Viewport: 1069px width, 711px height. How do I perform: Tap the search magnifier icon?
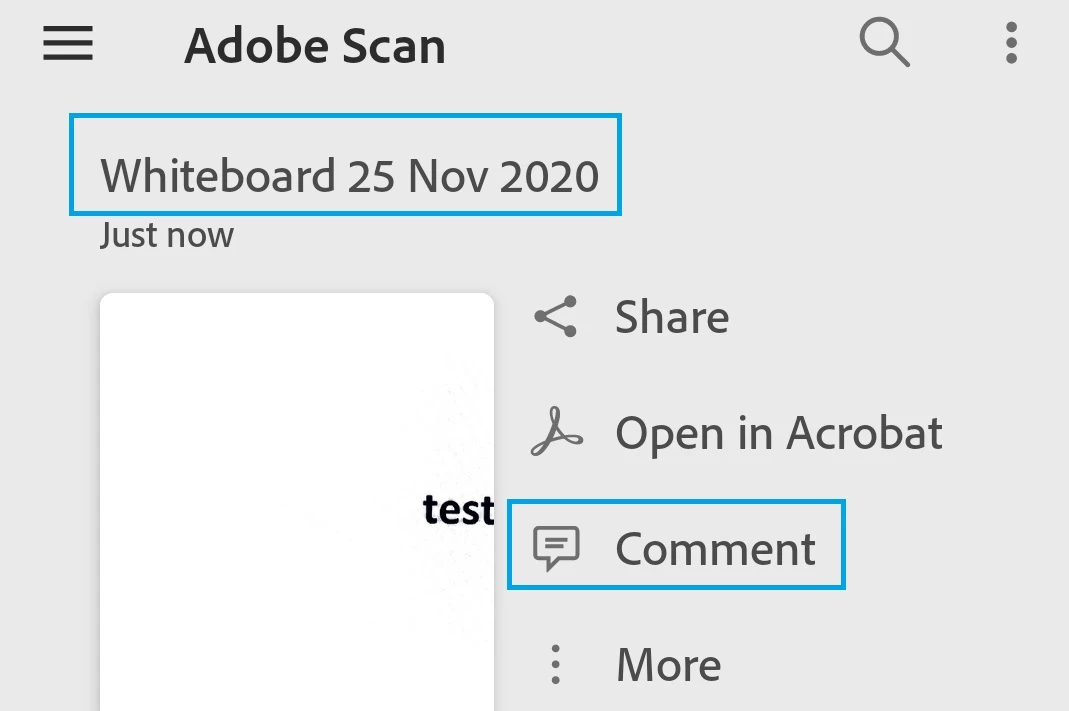pos(884,44)
